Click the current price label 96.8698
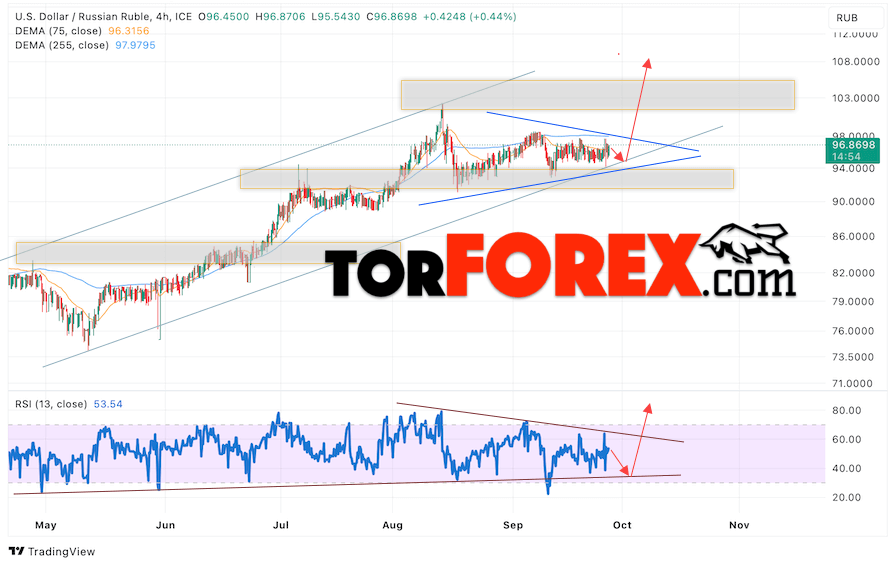 click(853, 145)
